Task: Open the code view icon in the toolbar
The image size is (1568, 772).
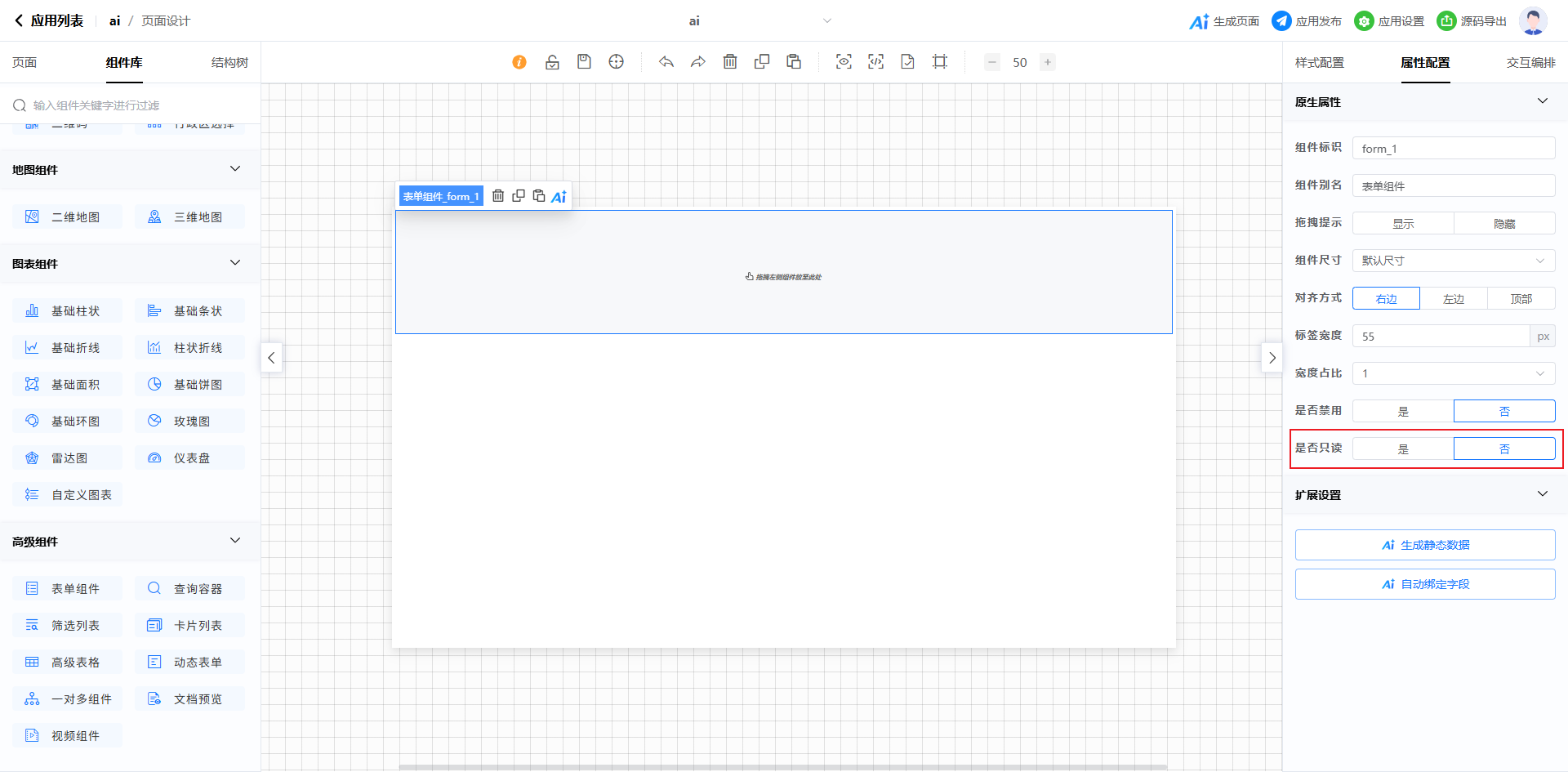Action: click(x=875, y=62)
